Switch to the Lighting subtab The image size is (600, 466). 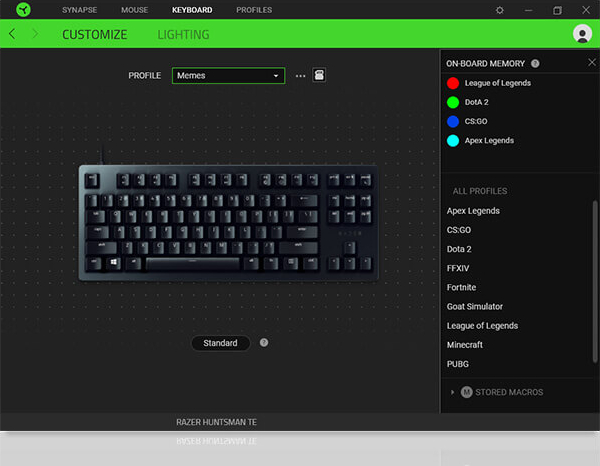[183, 34]
